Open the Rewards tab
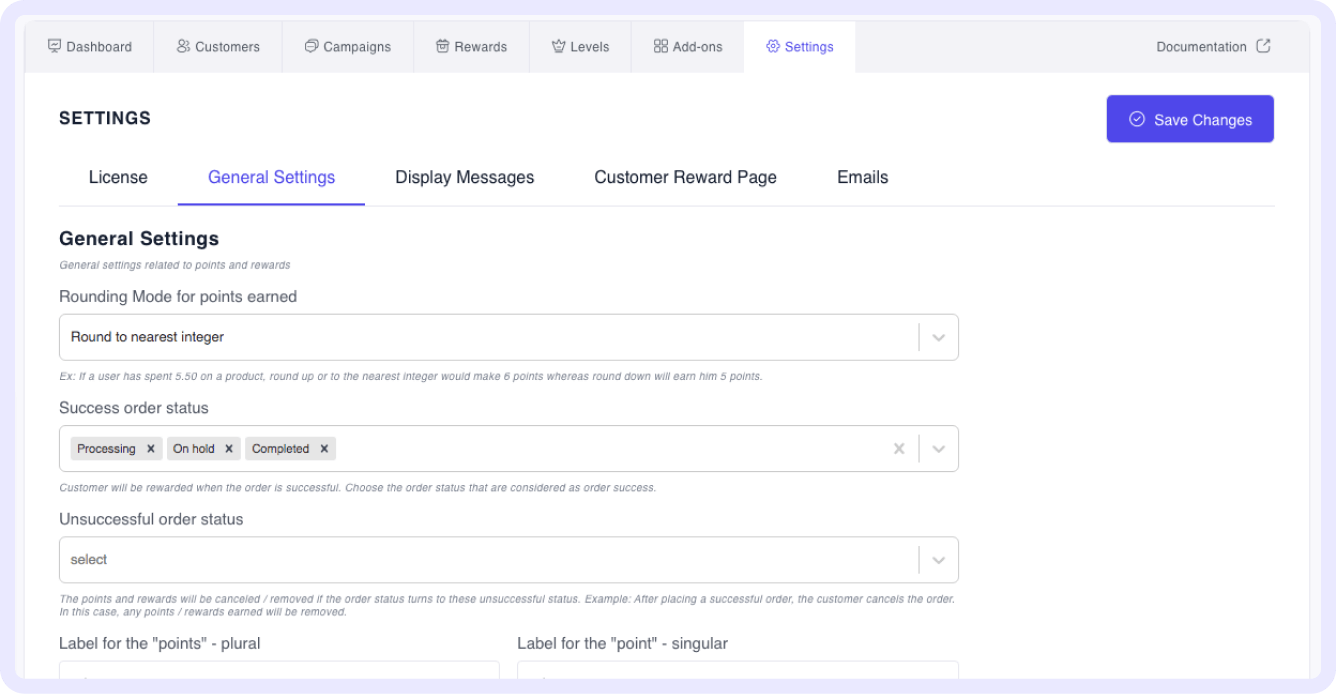 point(471,47)
